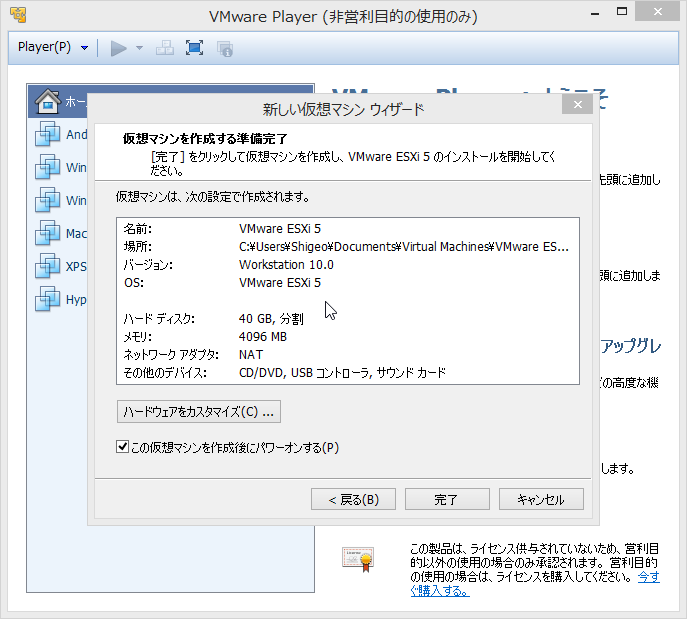Click ハードウェアをカスタマイズ(C) button

(x=198, y=412)
